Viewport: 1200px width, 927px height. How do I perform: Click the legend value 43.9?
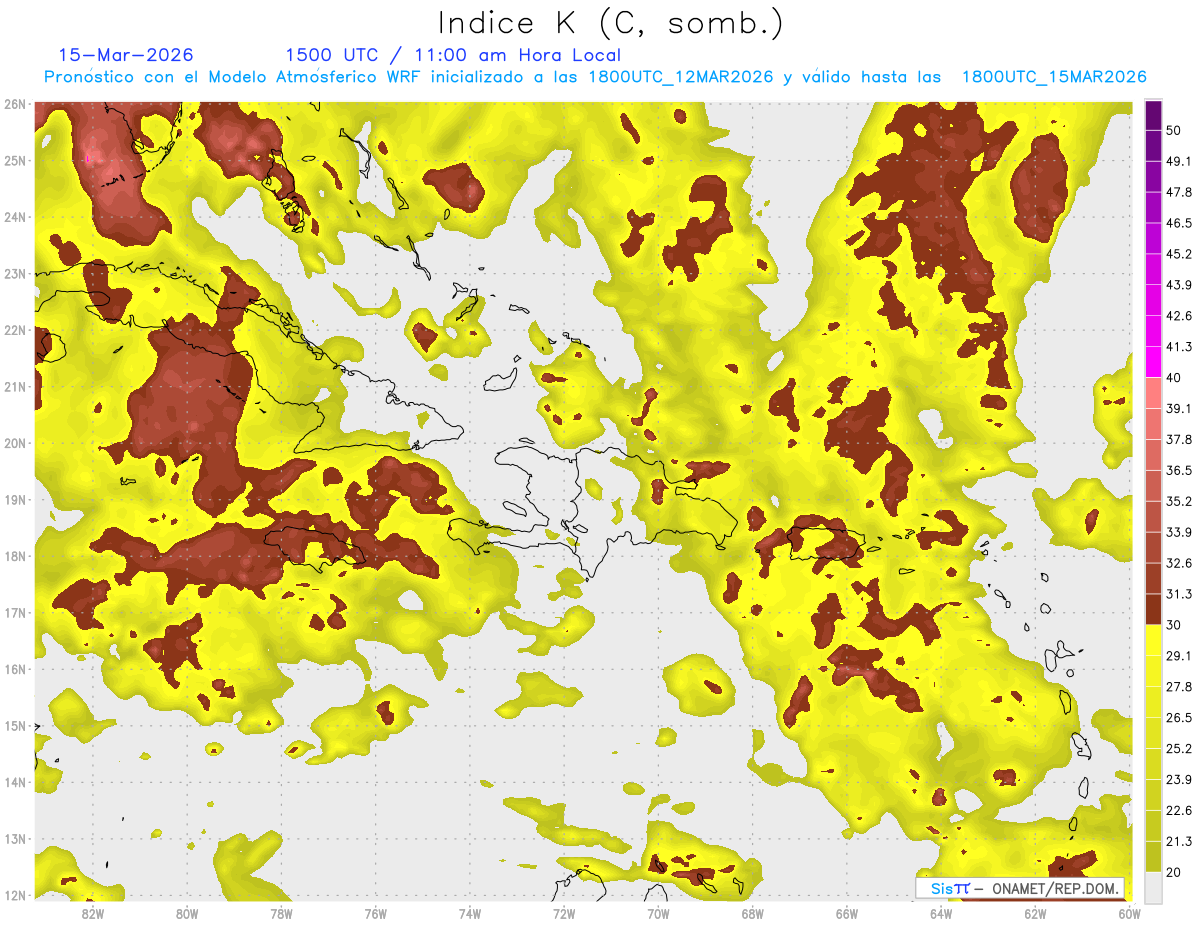[1178, 285]
